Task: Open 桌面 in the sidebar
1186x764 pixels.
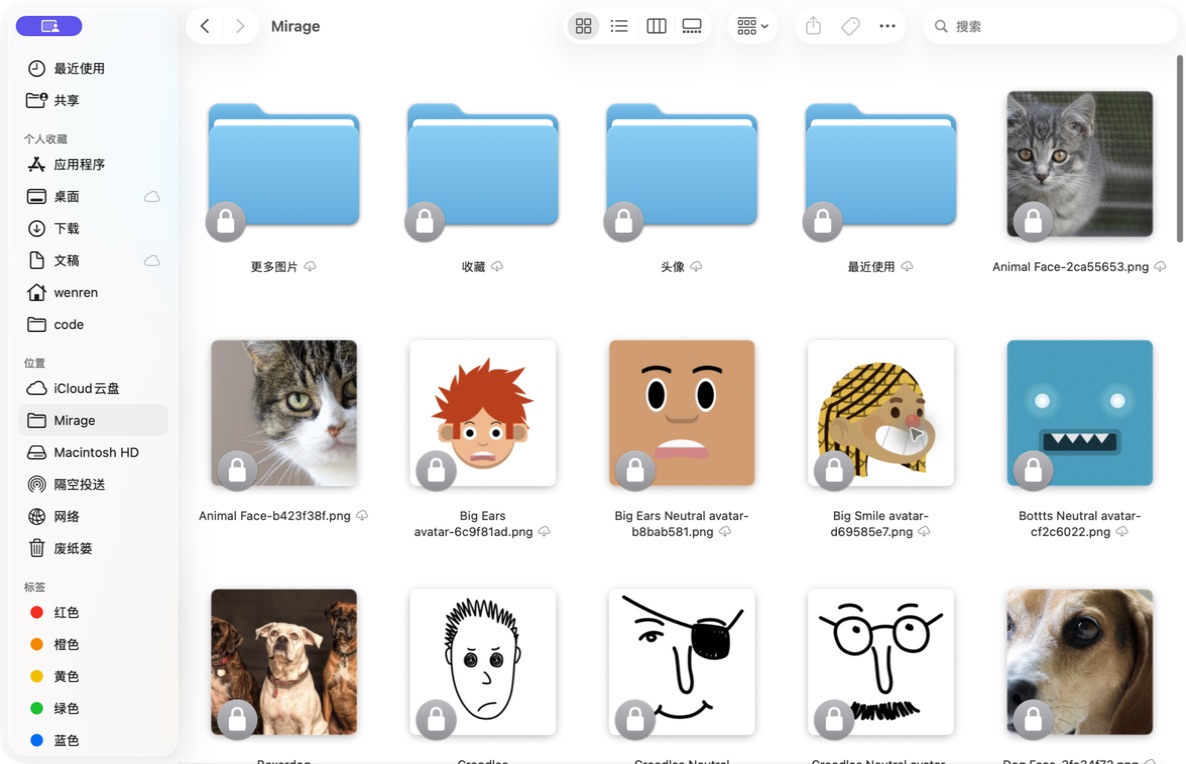Action: pyautogui.click(x=92, y=196)
